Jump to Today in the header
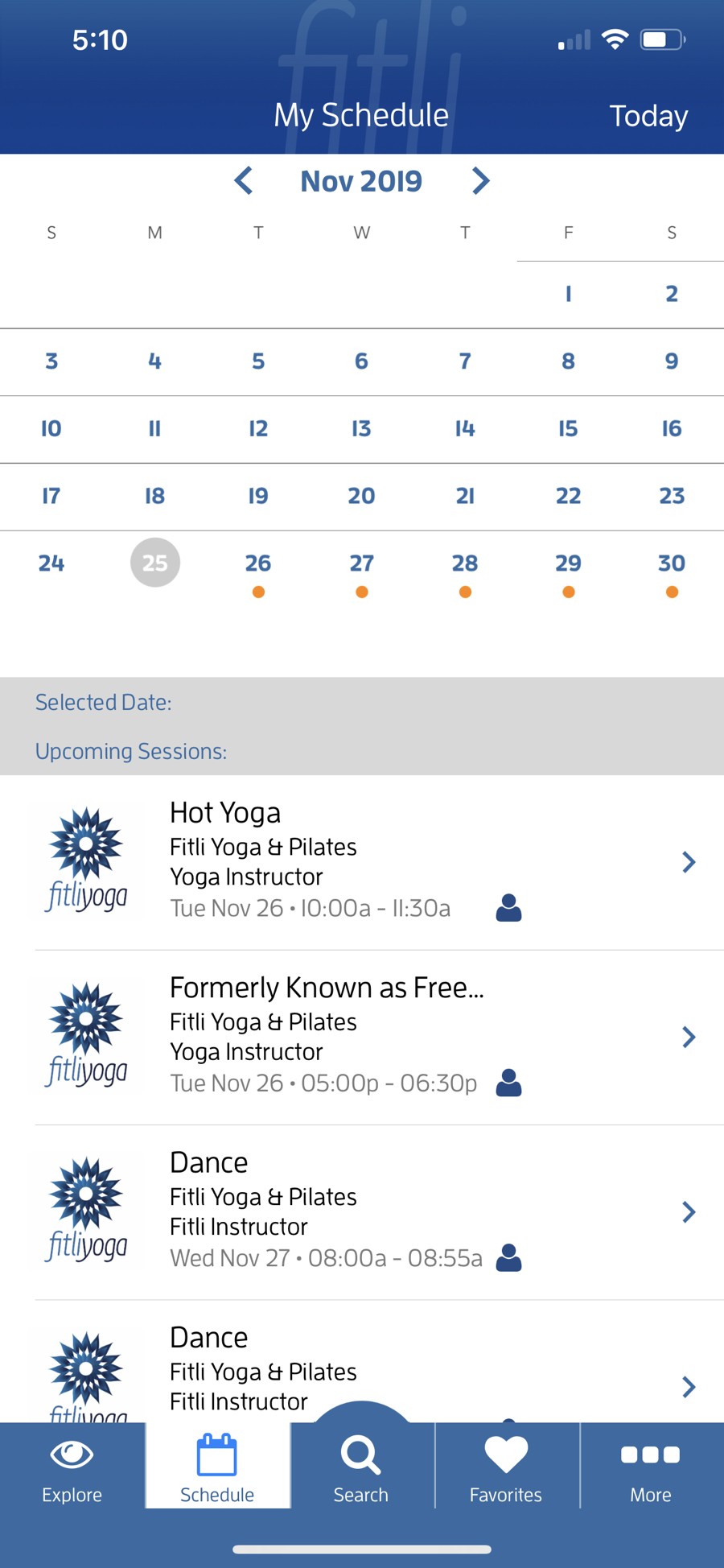Image resolution: width=724 pixels, height=1568 pixels. coord(648,116)
